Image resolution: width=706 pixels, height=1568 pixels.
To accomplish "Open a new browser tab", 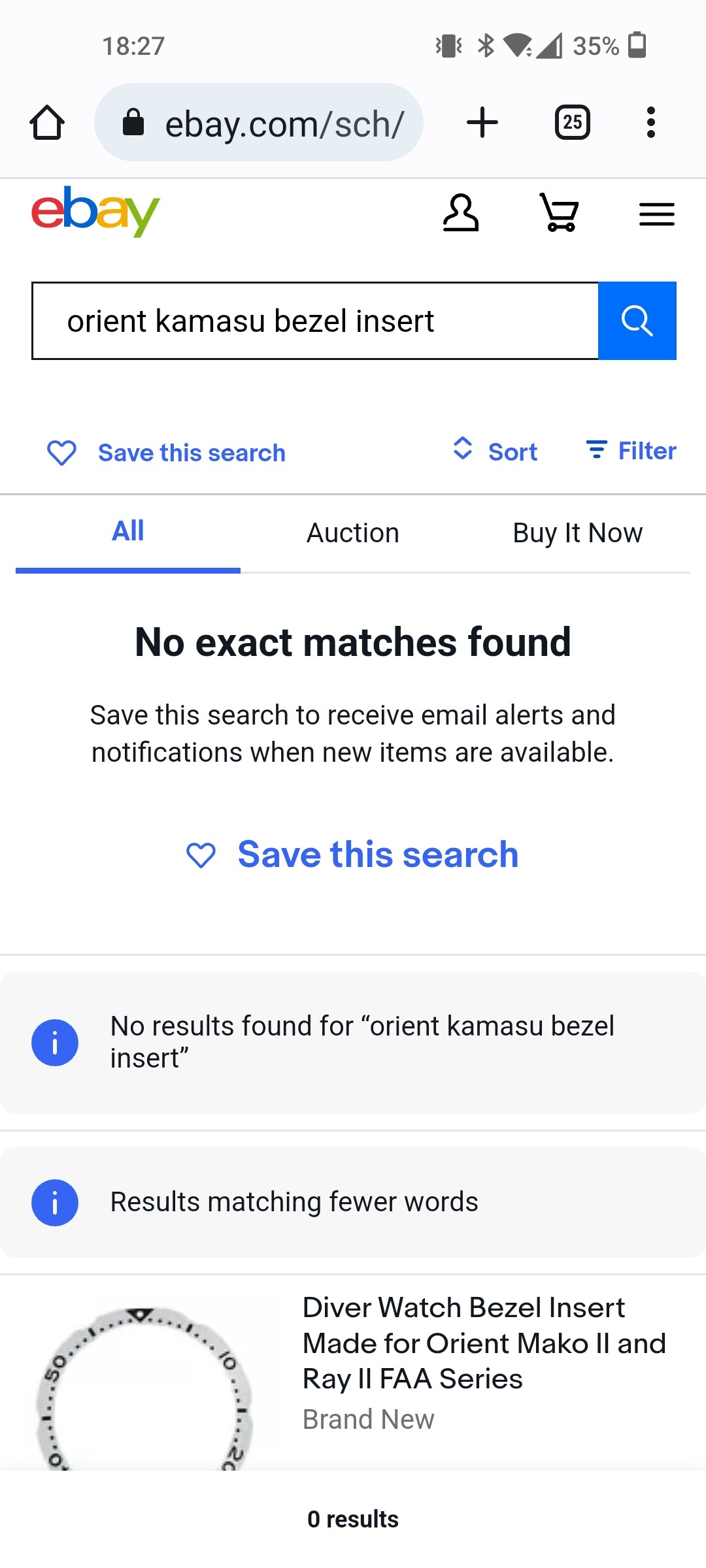I will [482, 122].
